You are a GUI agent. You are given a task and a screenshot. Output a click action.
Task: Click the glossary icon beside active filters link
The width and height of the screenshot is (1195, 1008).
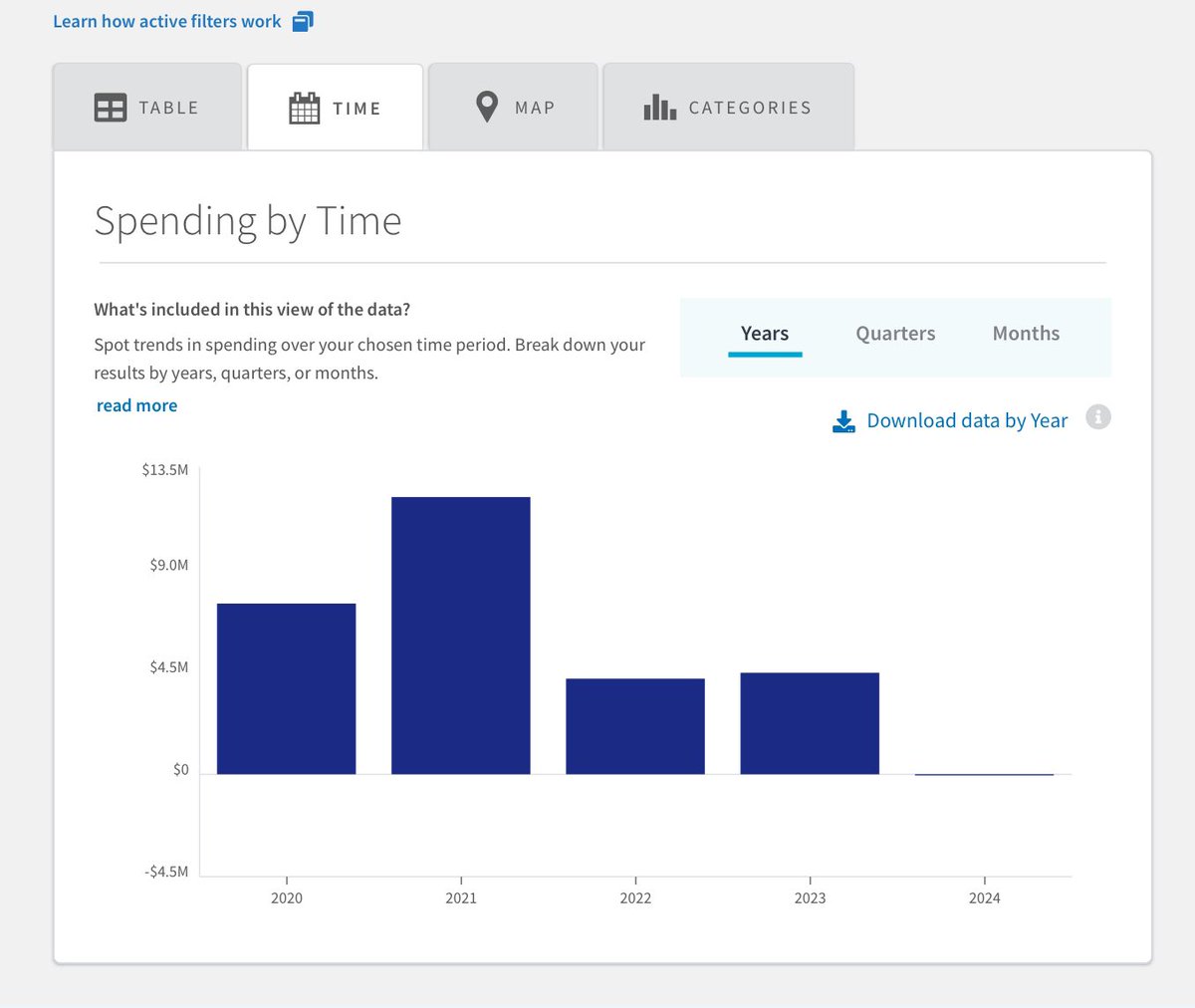click(x=303, y=21)
